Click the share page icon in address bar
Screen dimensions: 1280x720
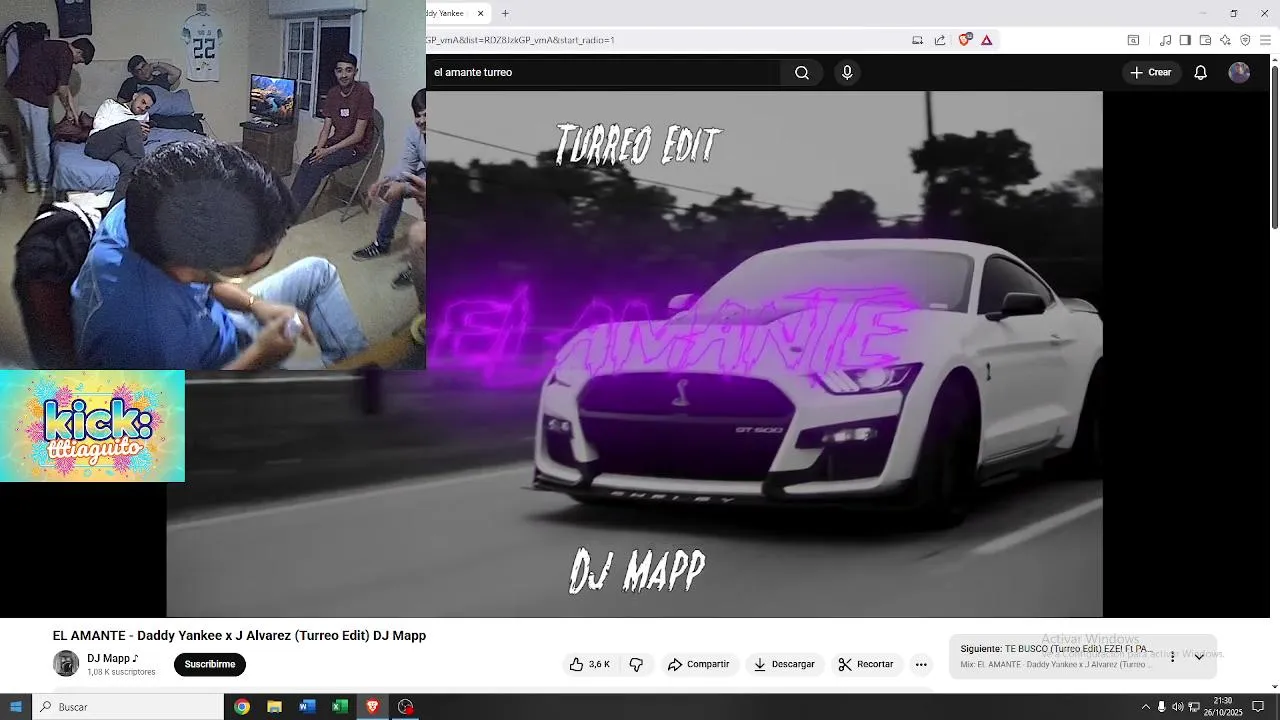[940, 40]
